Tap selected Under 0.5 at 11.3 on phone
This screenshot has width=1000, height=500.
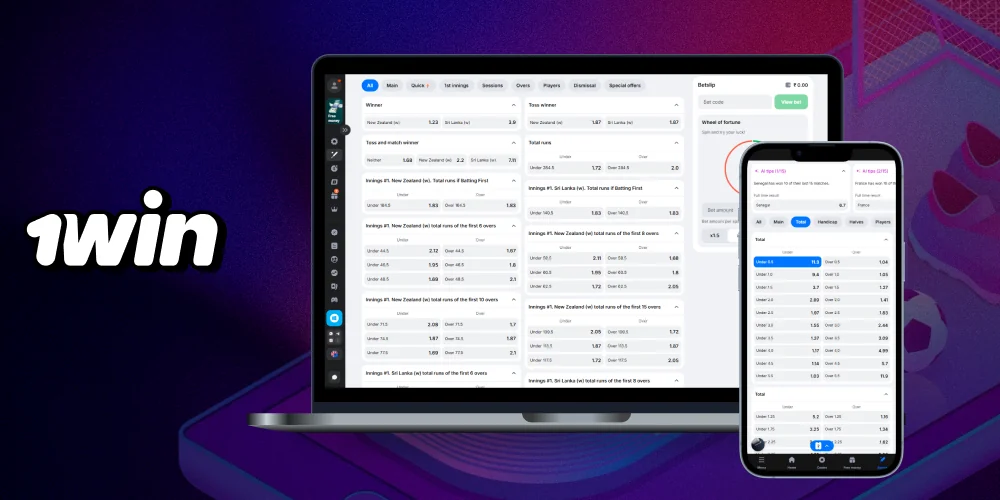pos(788,262)
